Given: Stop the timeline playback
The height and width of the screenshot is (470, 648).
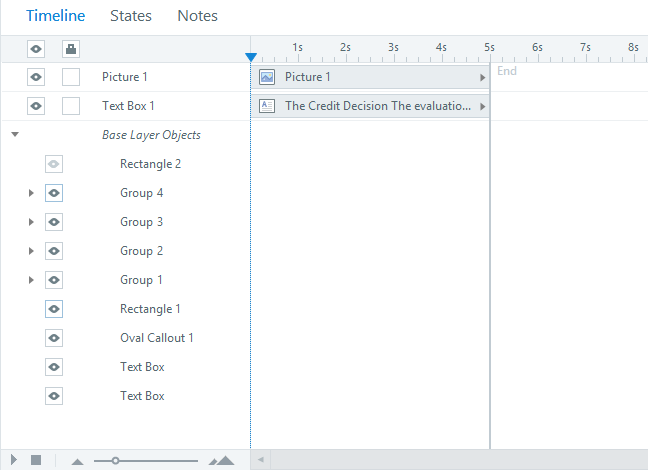Looking at the screenshot, I should pos(36,460).
